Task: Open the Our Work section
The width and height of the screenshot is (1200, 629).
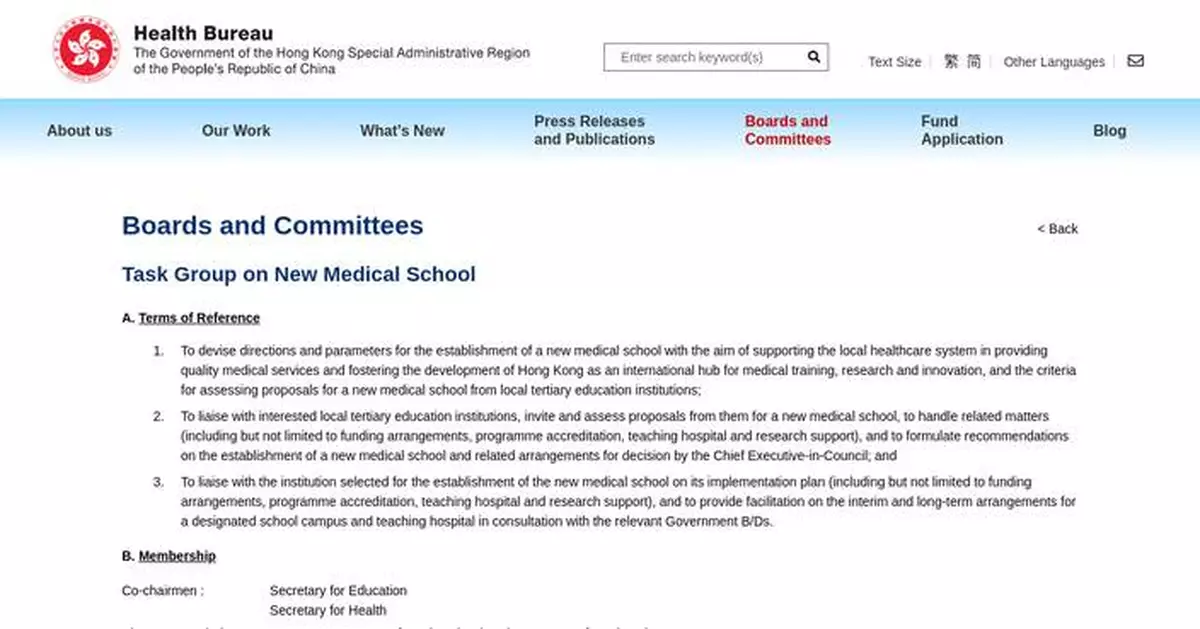Action: click(236, 130)
